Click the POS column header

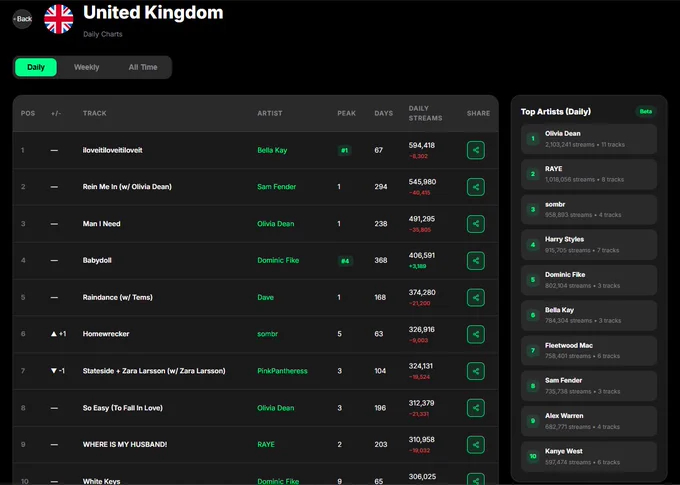point(28,113)
